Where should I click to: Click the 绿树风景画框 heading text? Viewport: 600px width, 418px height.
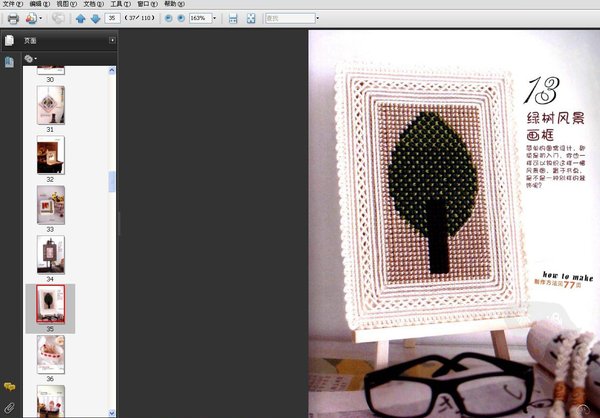(556, 126)
